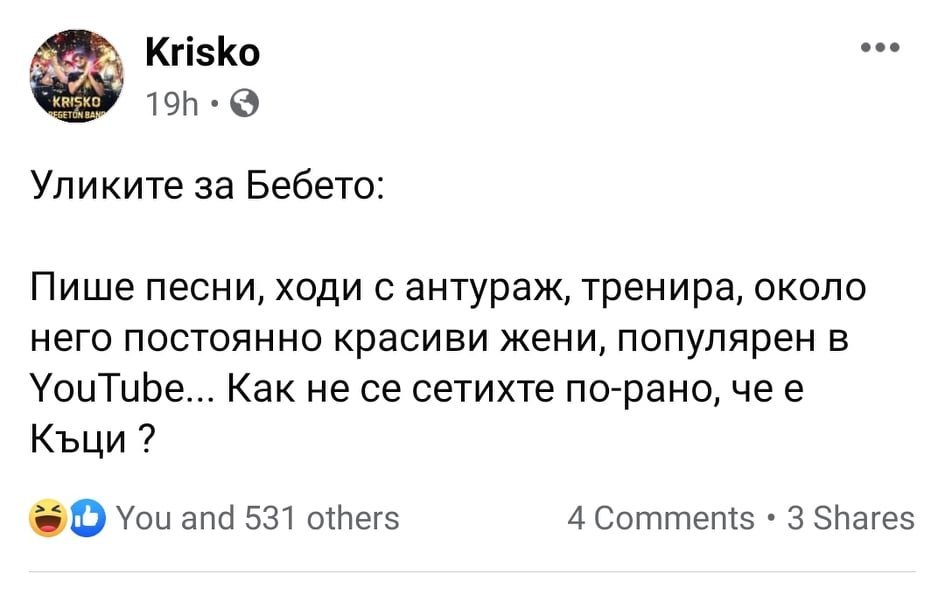This screenshot has height=589, width=945.
Task: View who reacted: You and 531 others
Action: pyautogui.click(x=258, y=518)
